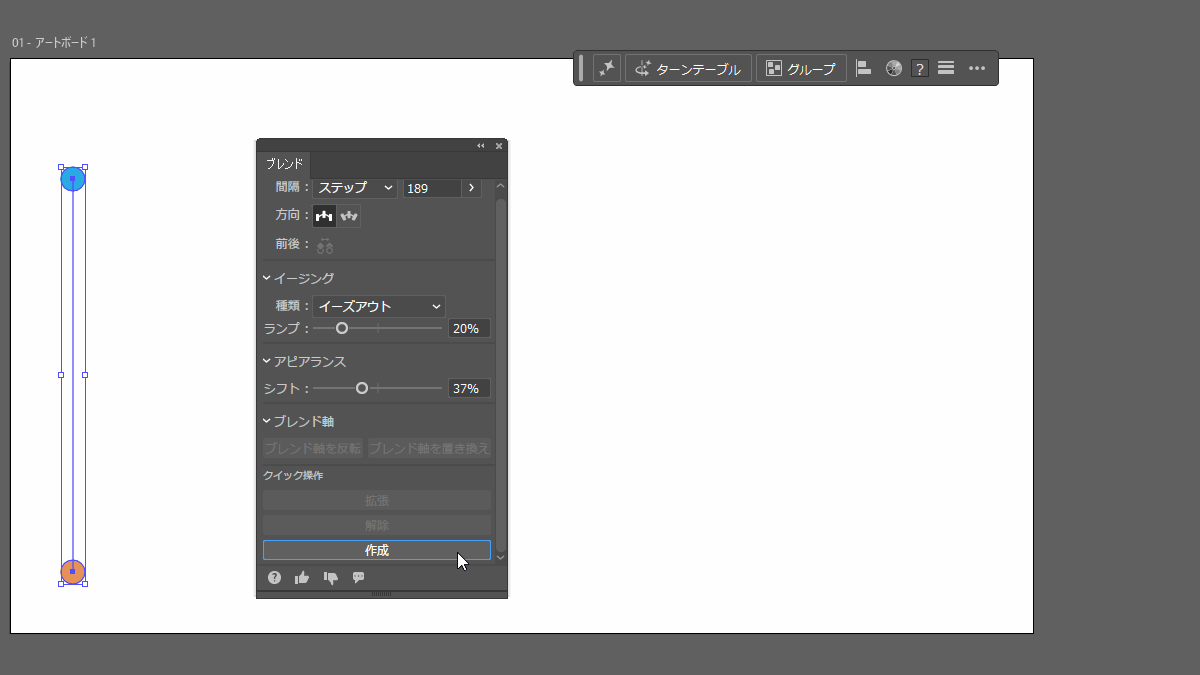Open the 間隔 ステップ dropdown

point(355,188)
